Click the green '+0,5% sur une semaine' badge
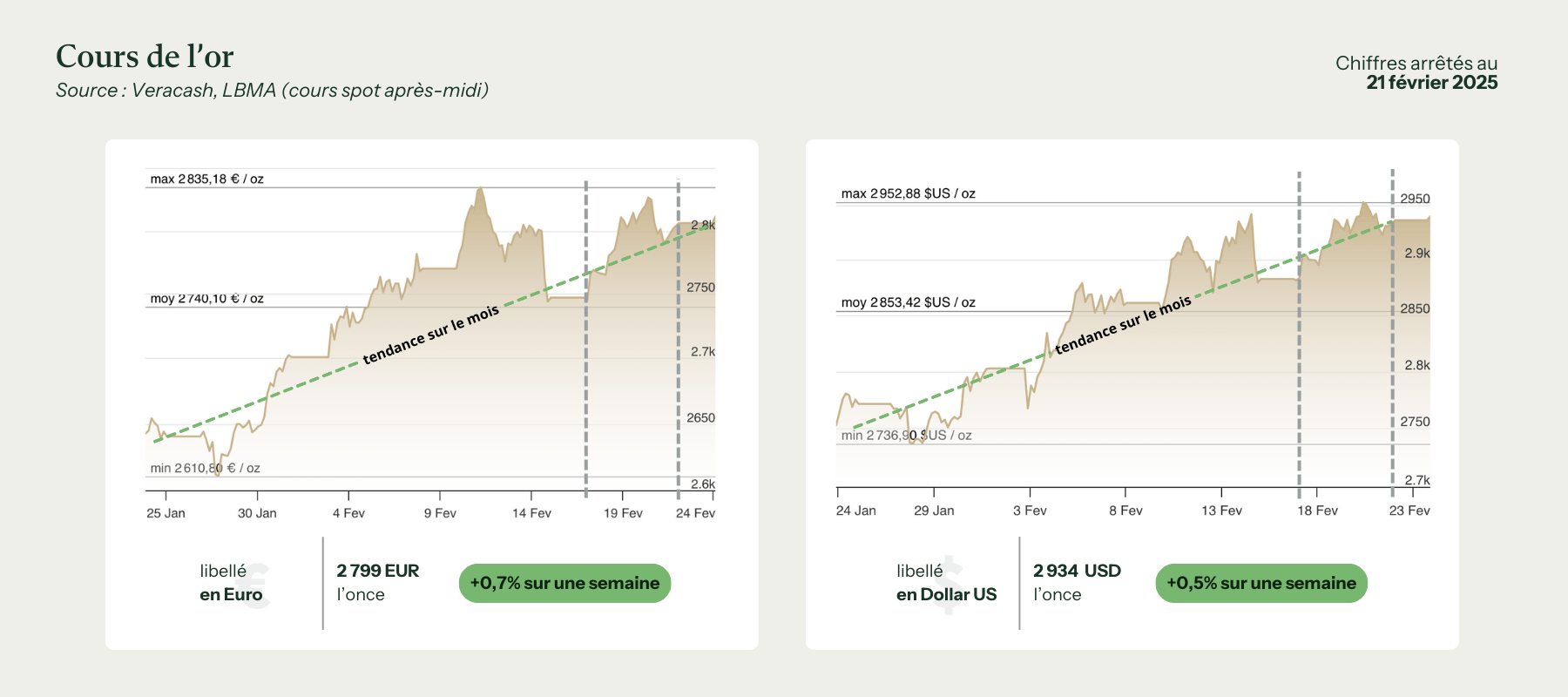 pyautogui.click(x=1261, y=583)
